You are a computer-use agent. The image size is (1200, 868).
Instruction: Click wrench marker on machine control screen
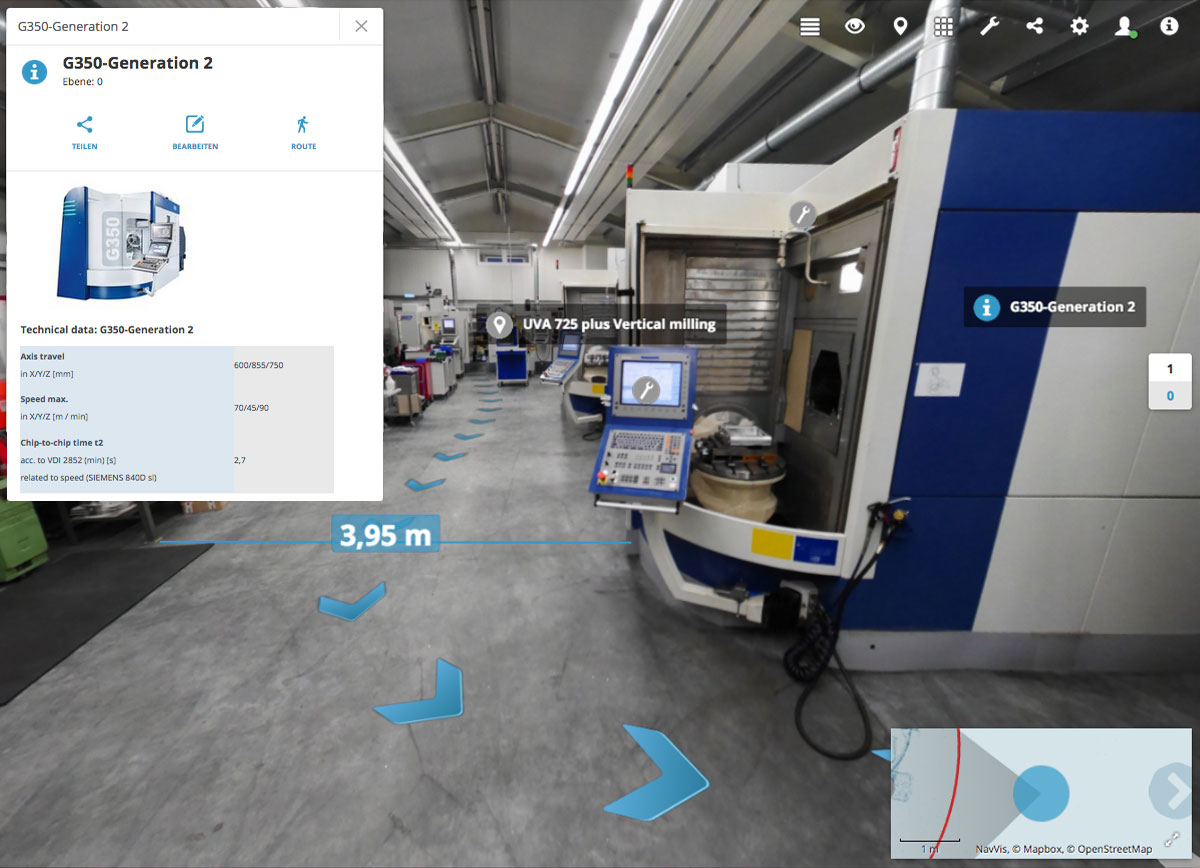pos(647,389)
